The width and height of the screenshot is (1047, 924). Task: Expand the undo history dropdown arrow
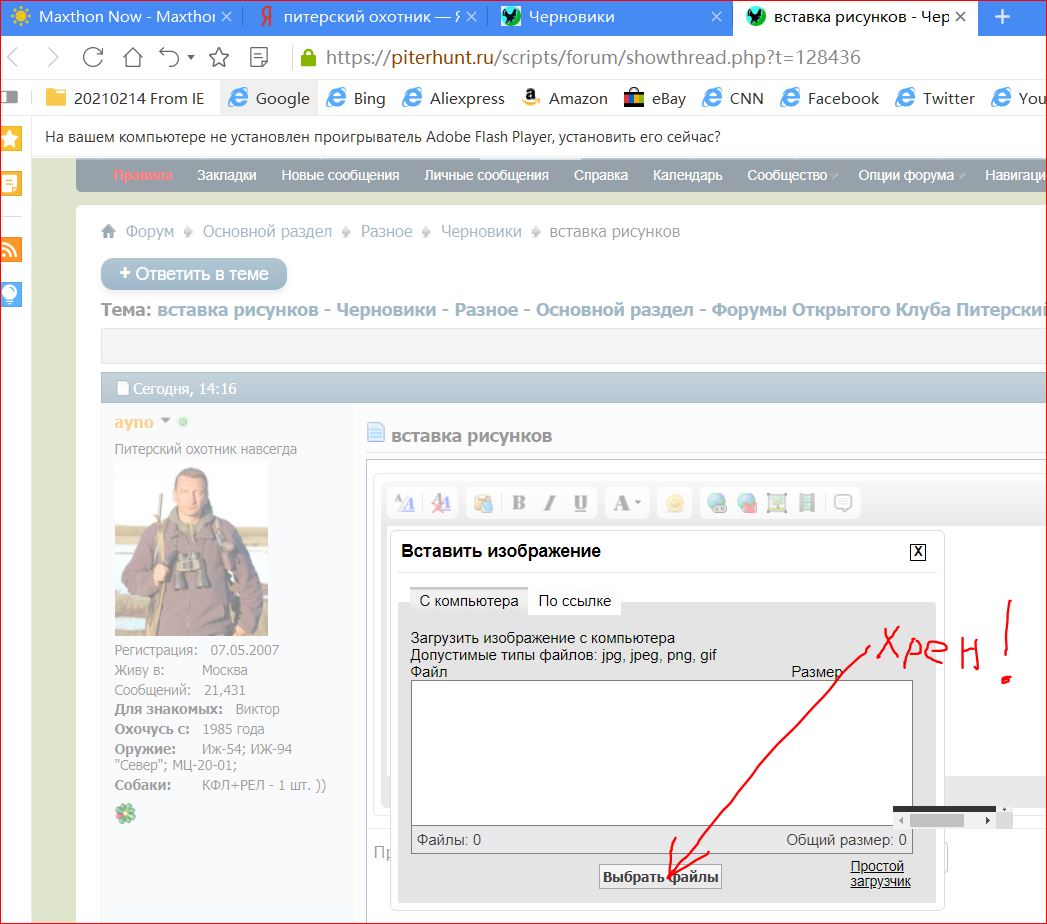[x=190, y=58]
